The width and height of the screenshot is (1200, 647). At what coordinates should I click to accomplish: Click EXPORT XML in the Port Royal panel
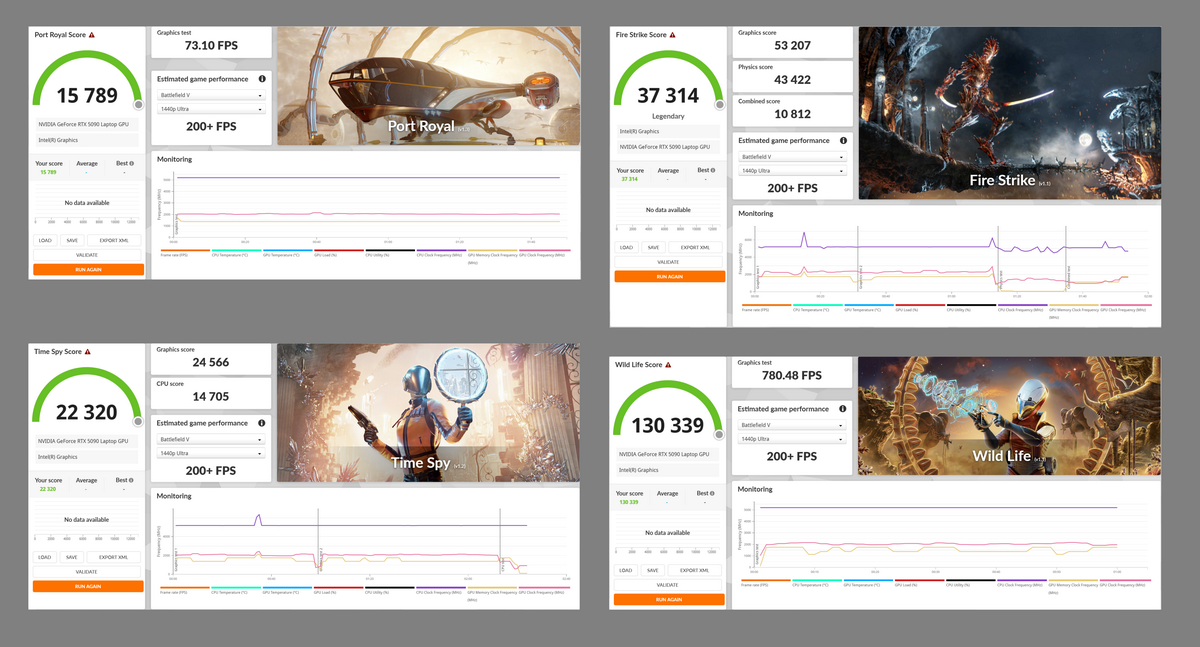coord(115,240)
